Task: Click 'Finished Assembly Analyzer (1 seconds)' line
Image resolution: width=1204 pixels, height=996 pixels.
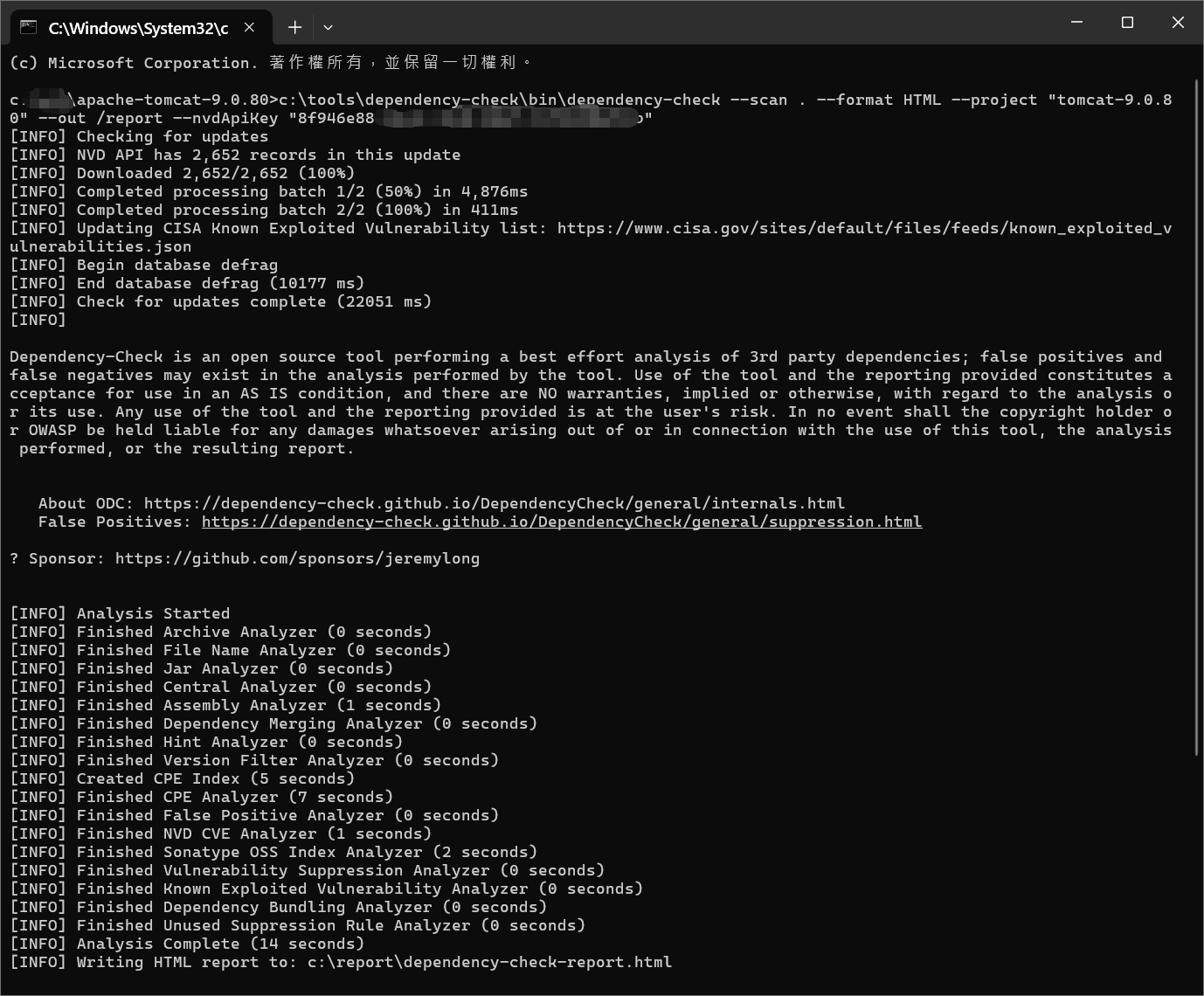Action: [225, 705]
